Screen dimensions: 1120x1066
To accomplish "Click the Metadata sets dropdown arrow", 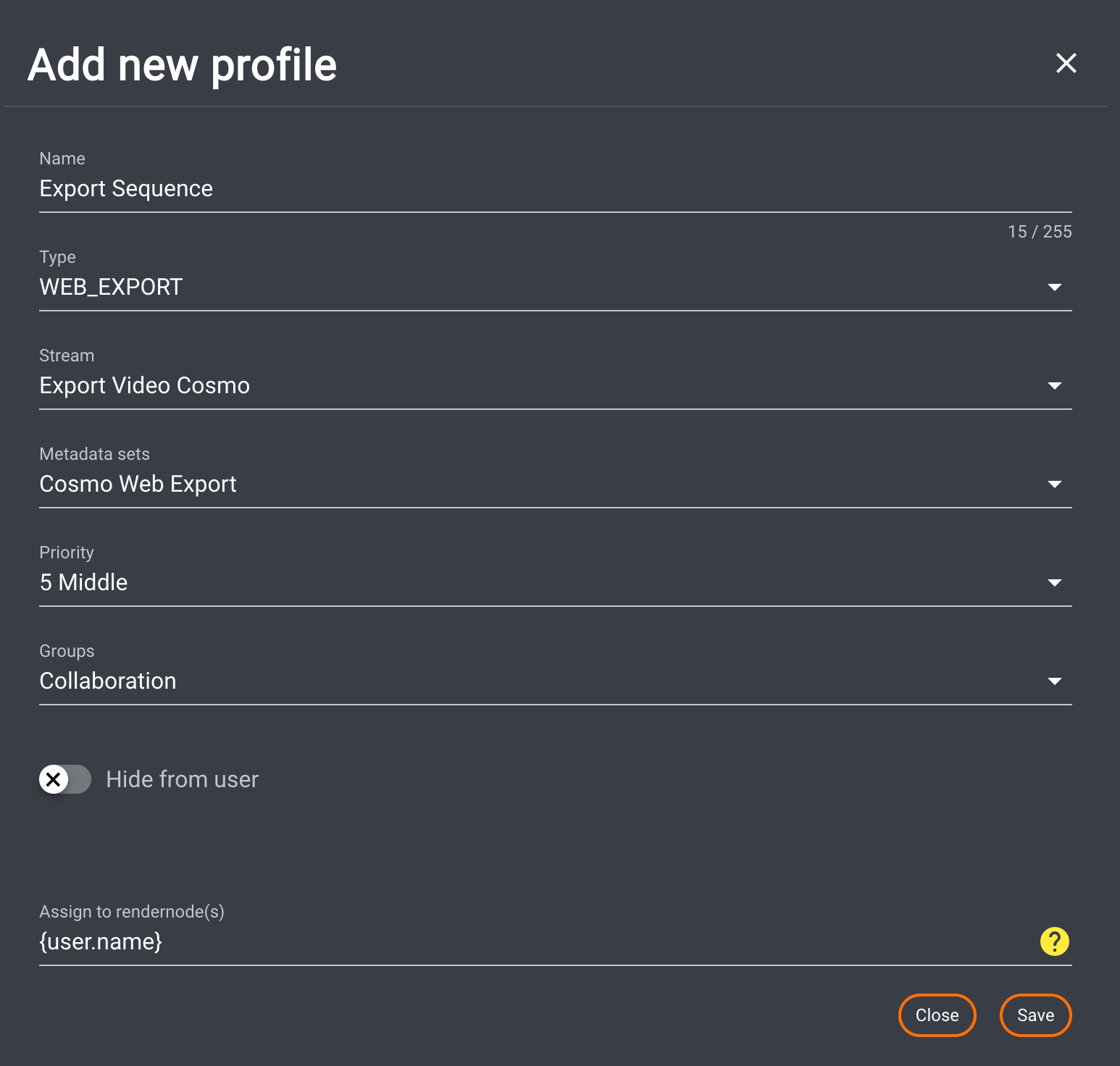I will point(1054,484).
